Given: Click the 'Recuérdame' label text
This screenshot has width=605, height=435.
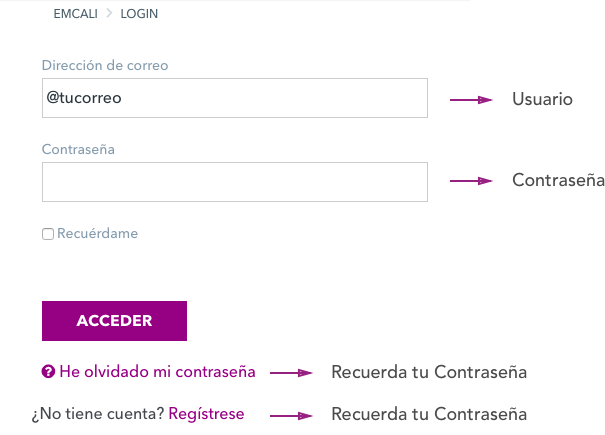Looking at the screenshot, I should point(97,233).
